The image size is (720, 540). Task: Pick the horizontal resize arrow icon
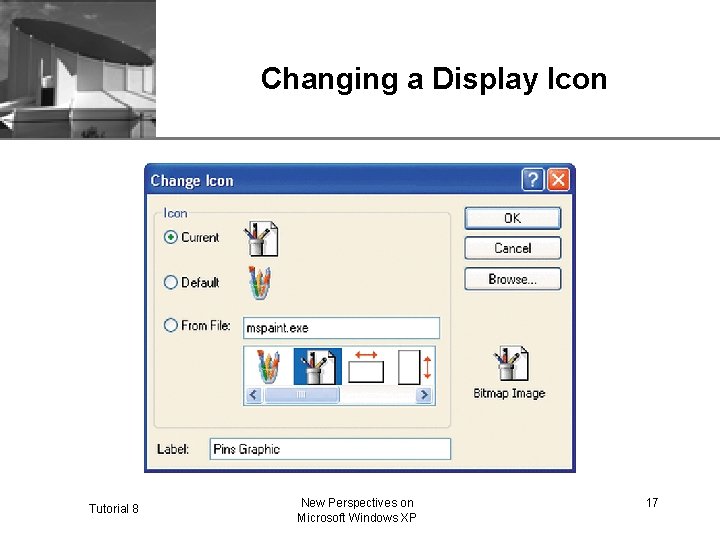click(366, 366)
